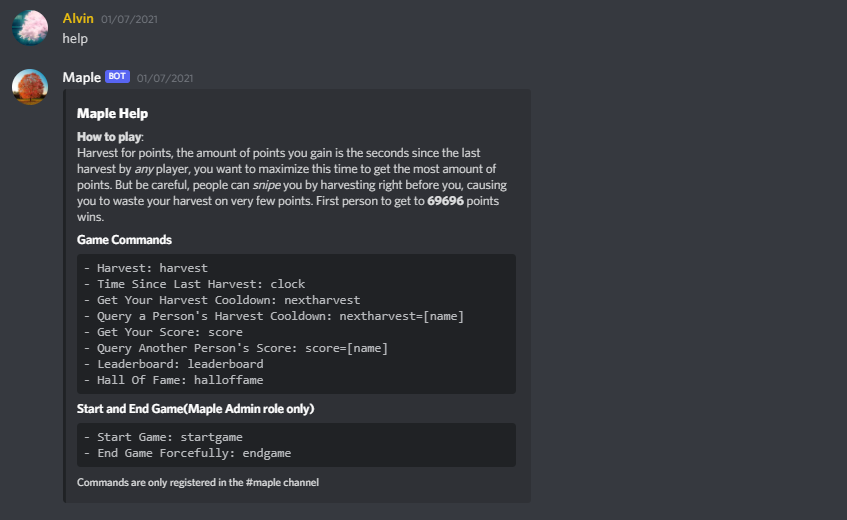Click the "Time Since Last Harvest: clock" line
847x520 pixels.
[194, 284]
